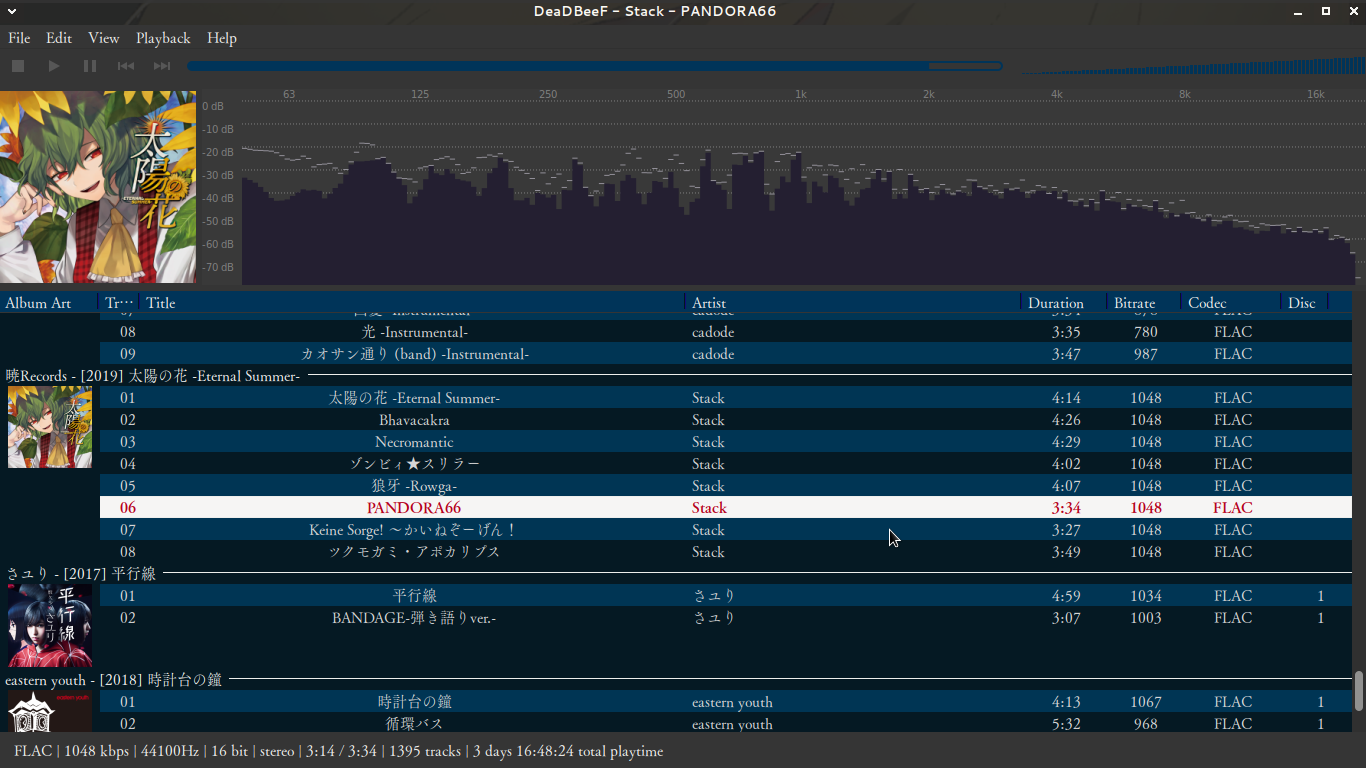Open the Playback menu
This screenshot has width=1366, height=768.
point(163,38)
